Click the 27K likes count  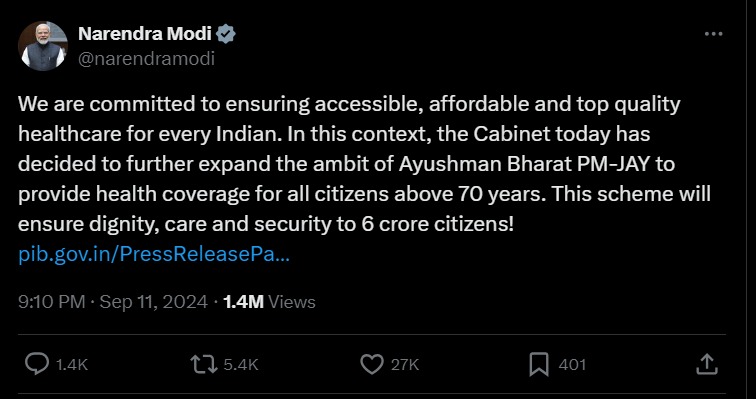point(405,365)
